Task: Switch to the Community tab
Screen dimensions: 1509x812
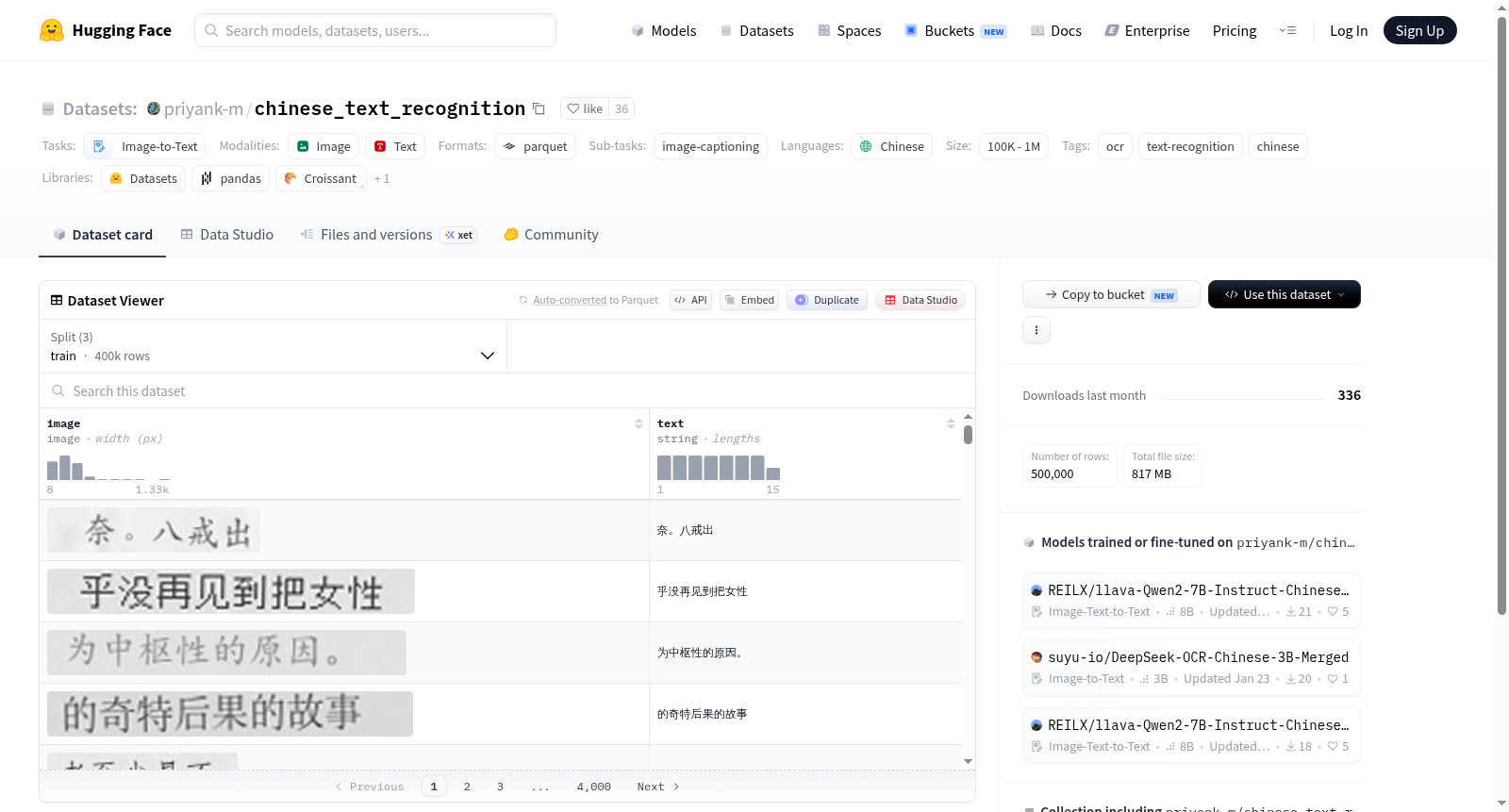Action: (551, 234)
